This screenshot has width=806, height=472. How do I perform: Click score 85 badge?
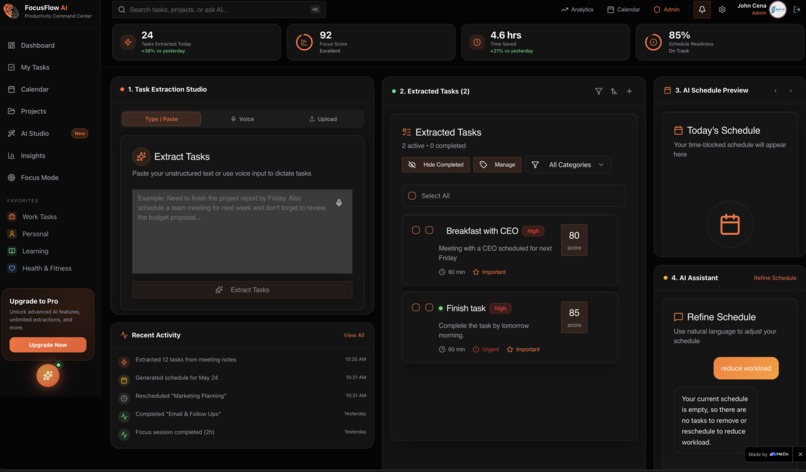574,317
